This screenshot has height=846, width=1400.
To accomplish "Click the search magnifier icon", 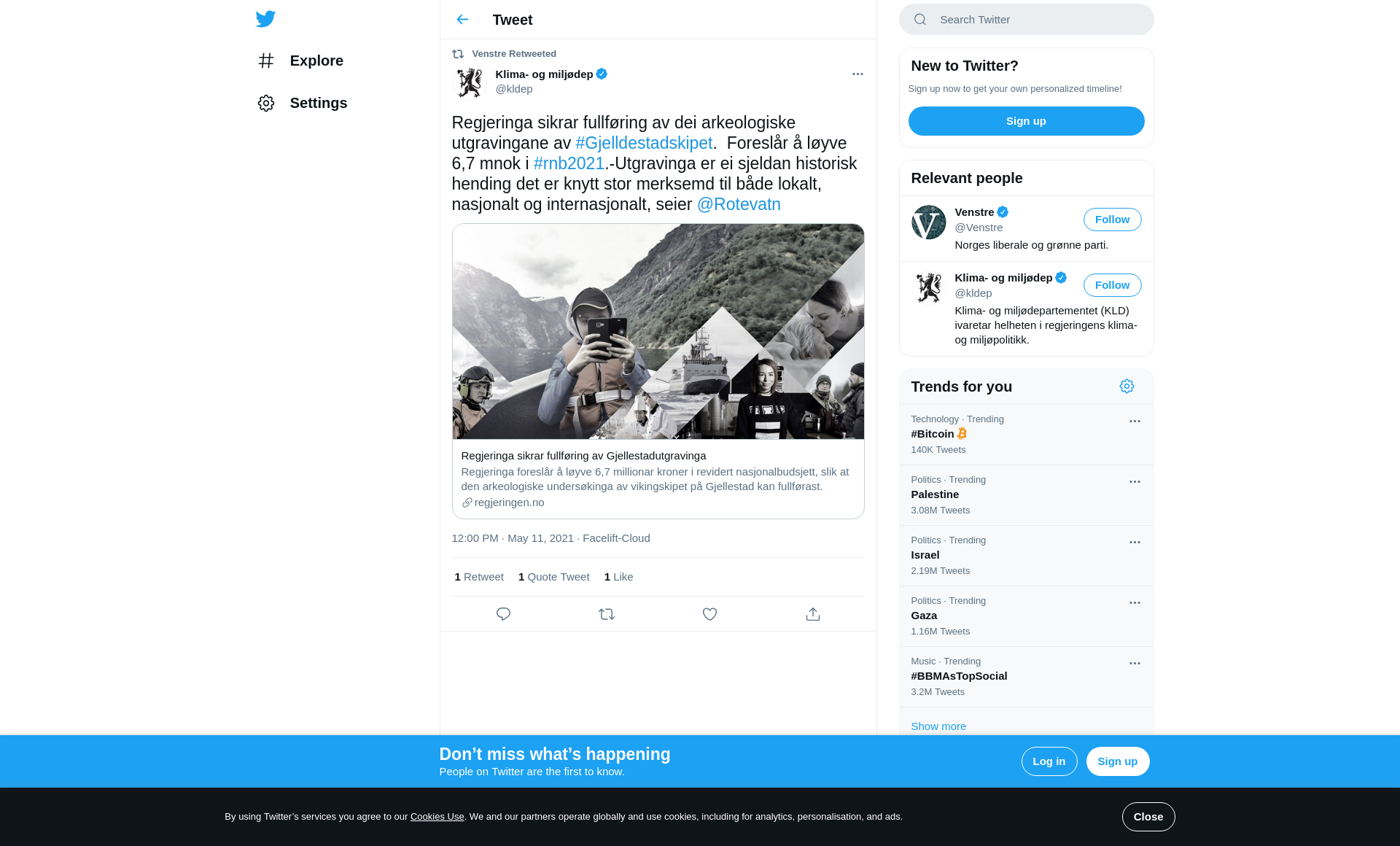I will point(920,20).
